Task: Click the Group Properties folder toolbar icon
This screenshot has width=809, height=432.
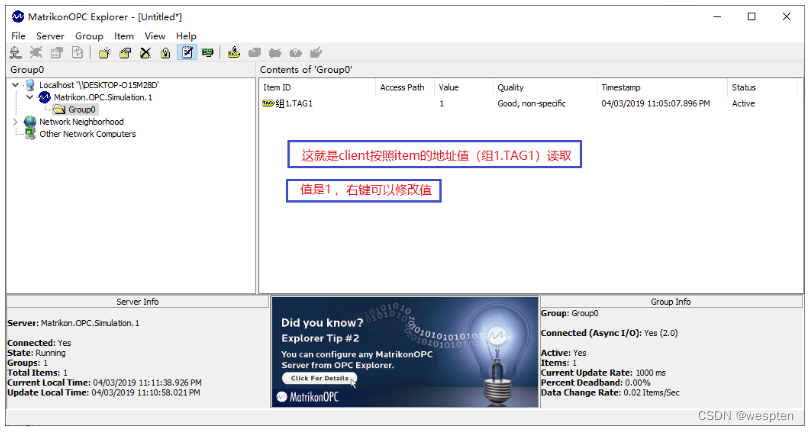Action: [x=125, y=53]
